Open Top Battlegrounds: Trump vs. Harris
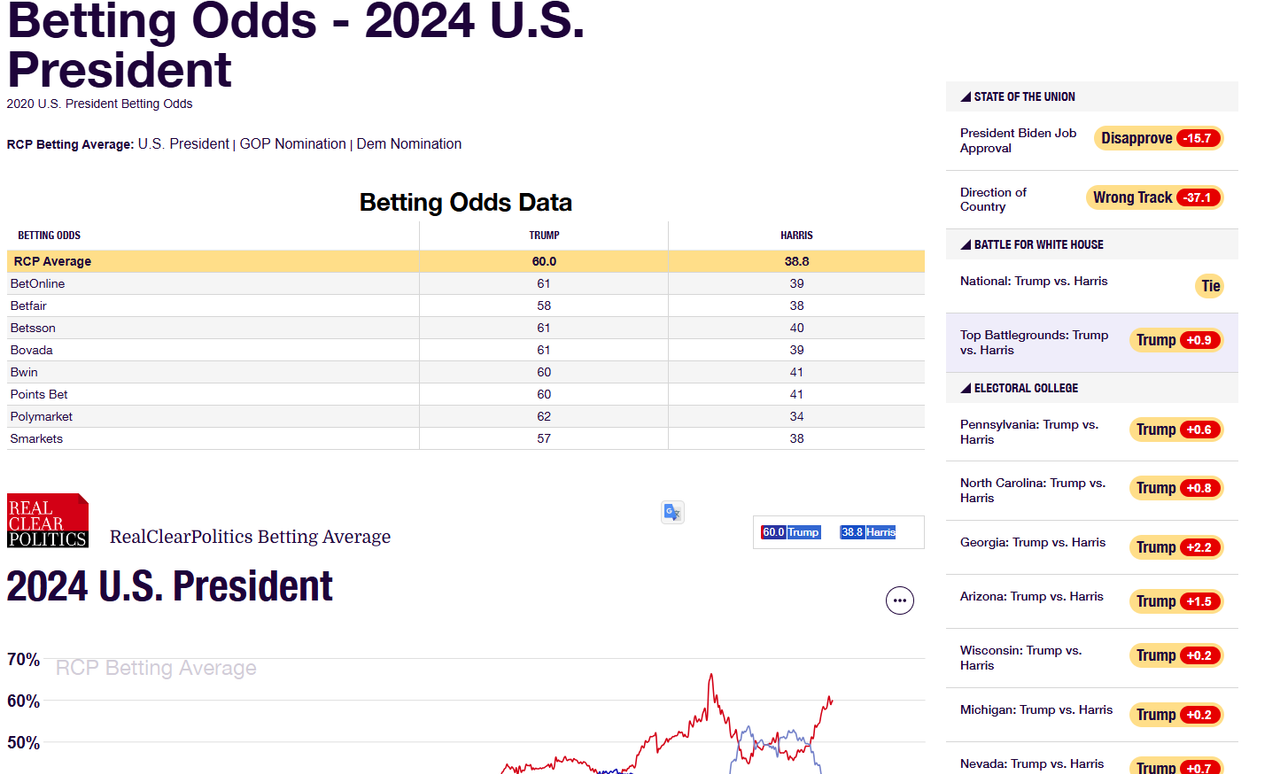The image size is (1280, 774). (1034, 342)
